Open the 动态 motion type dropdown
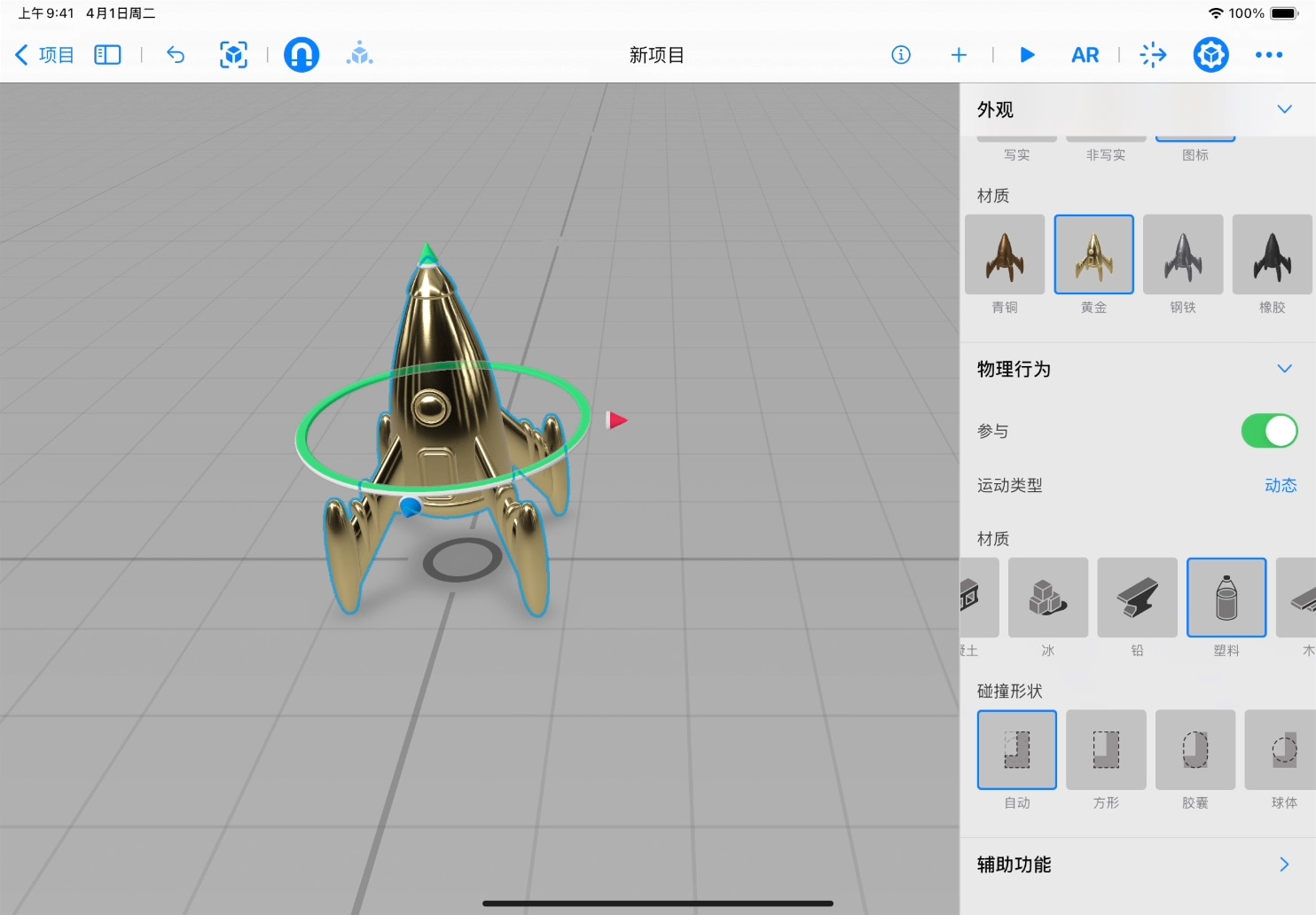 1281,486
